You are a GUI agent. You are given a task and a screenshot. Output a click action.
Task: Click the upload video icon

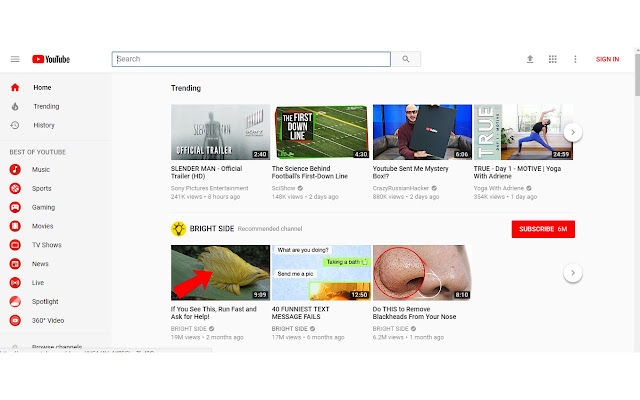(x=530, y=59)
